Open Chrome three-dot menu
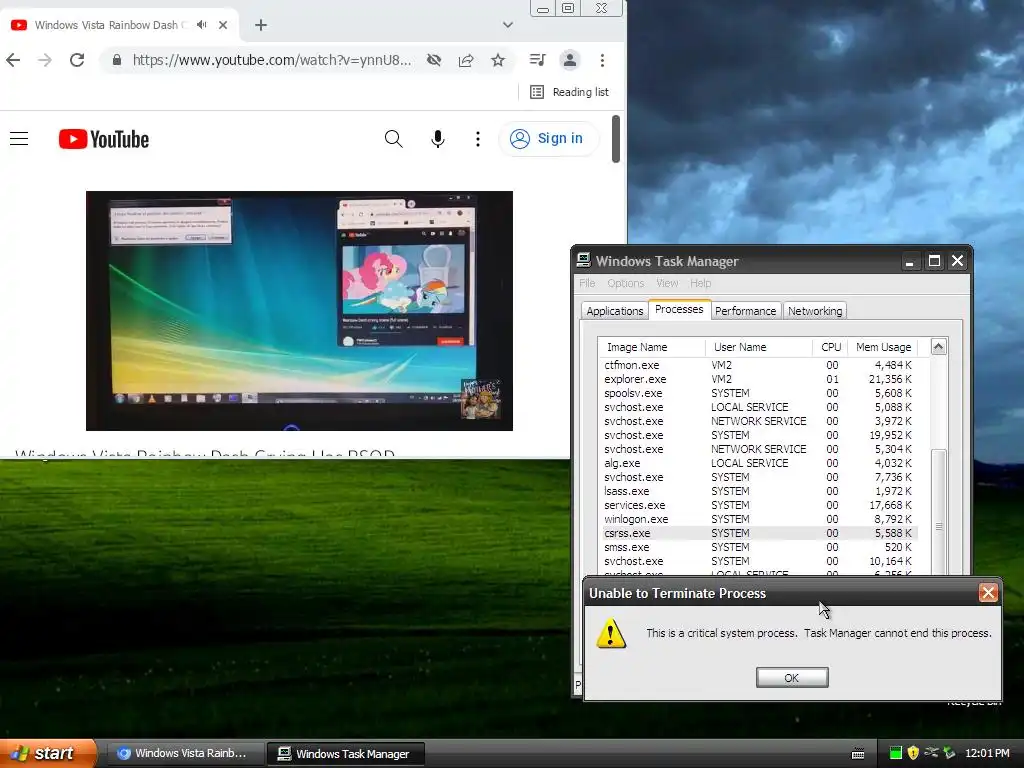 click(602, 60)
